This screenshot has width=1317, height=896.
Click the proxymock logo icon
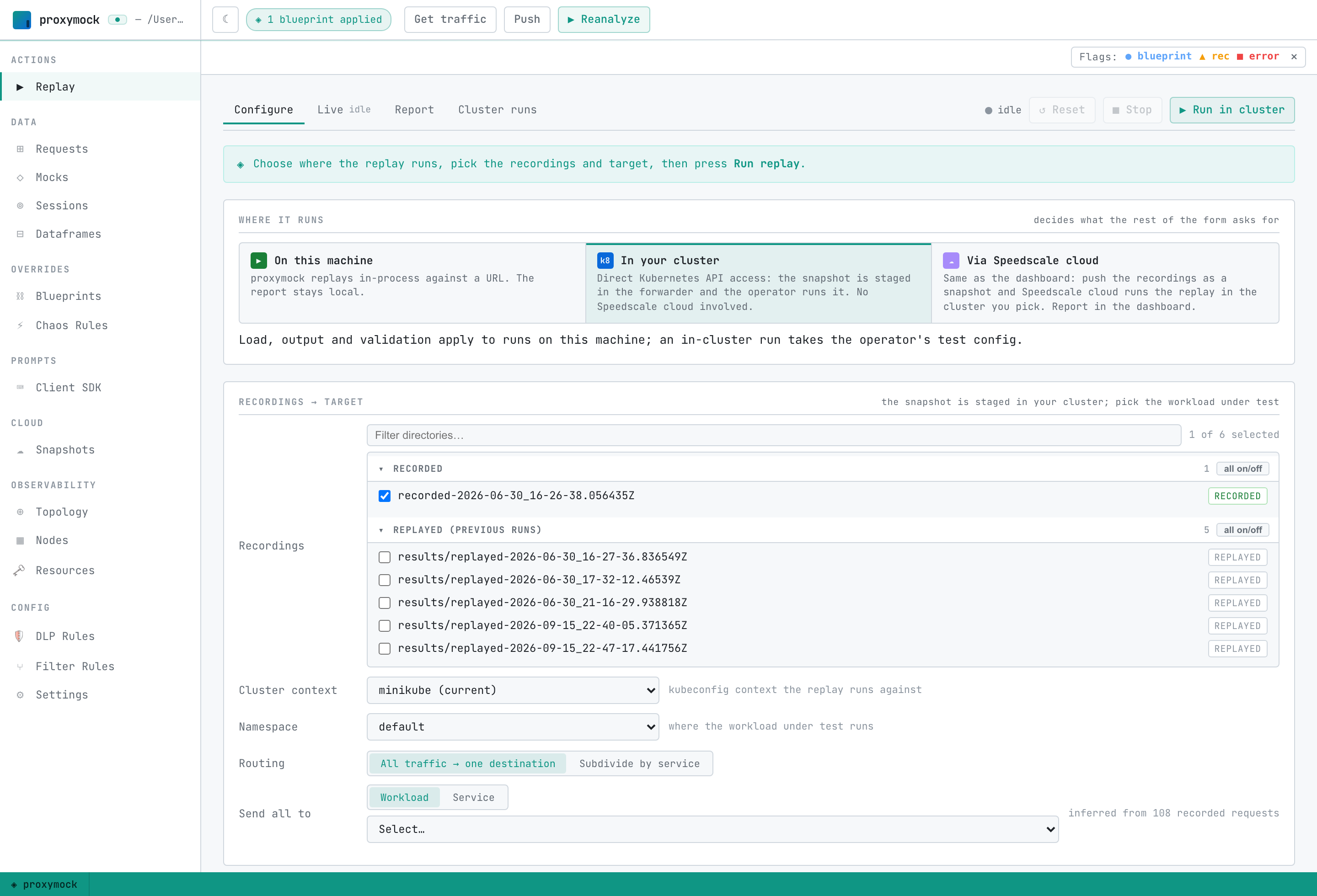pos(21,20)
